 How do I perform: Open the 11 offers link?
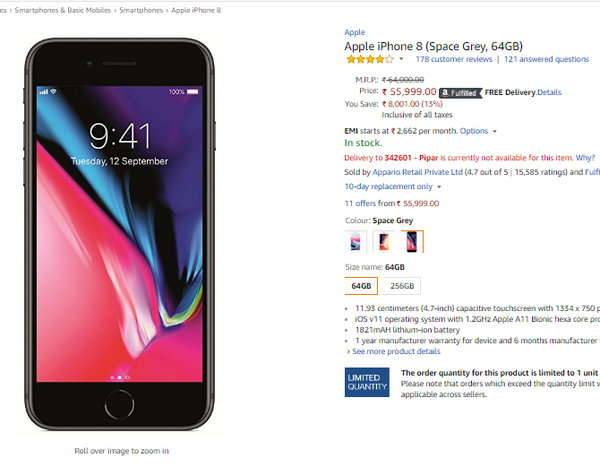point(392,203)
